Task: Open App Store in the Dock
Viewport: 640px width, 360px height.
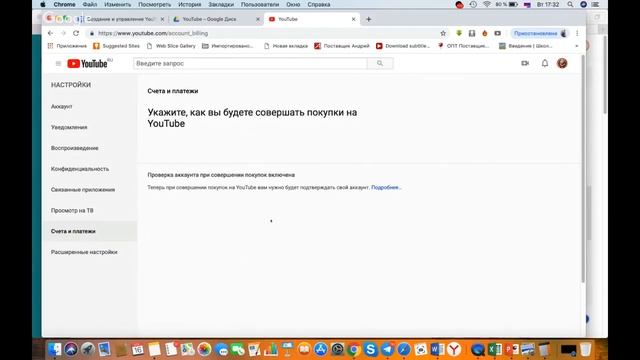Action: [320, 349]
